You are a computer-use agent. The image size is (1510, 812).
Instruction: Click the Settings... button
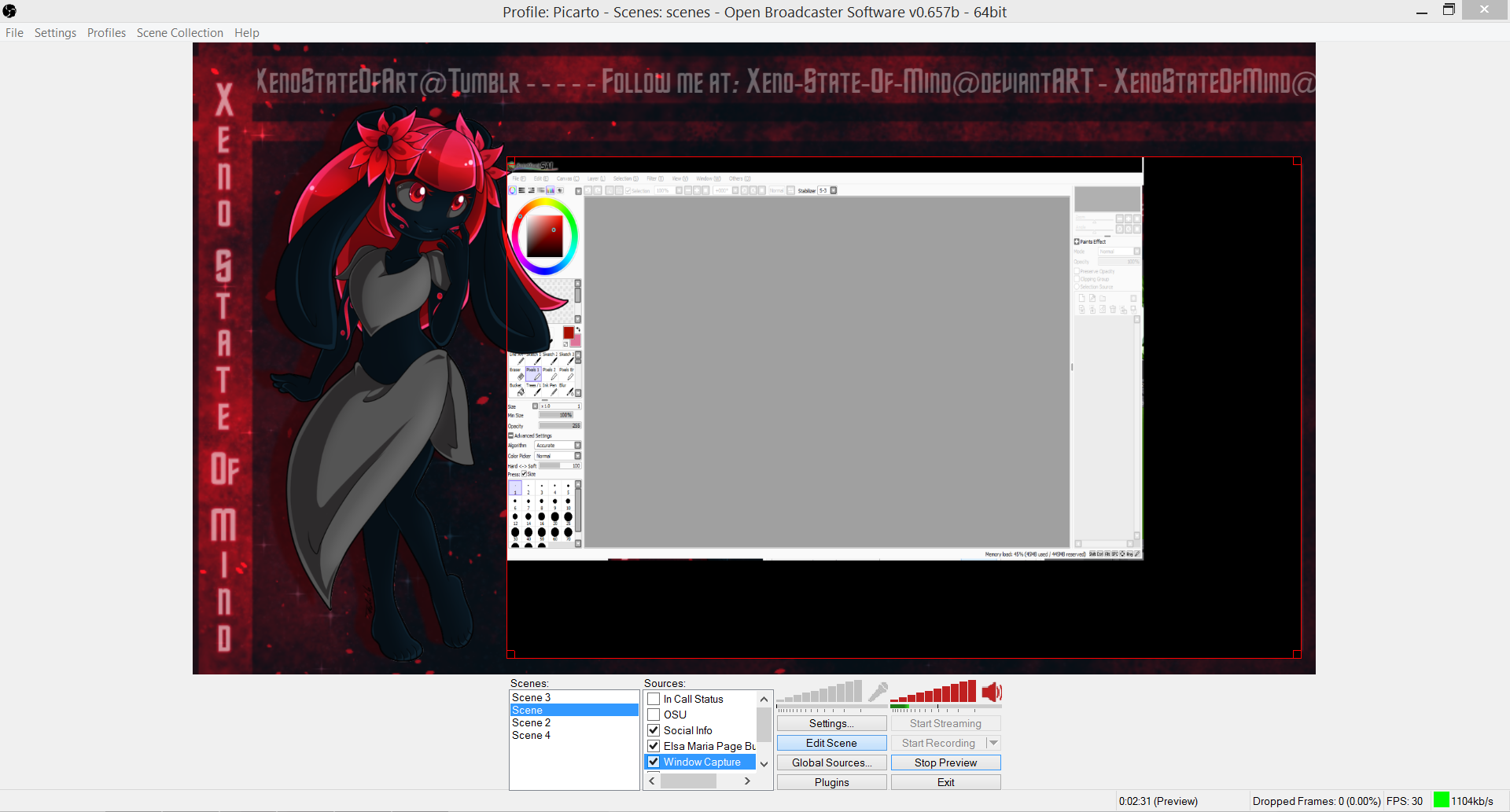point(832,723)
